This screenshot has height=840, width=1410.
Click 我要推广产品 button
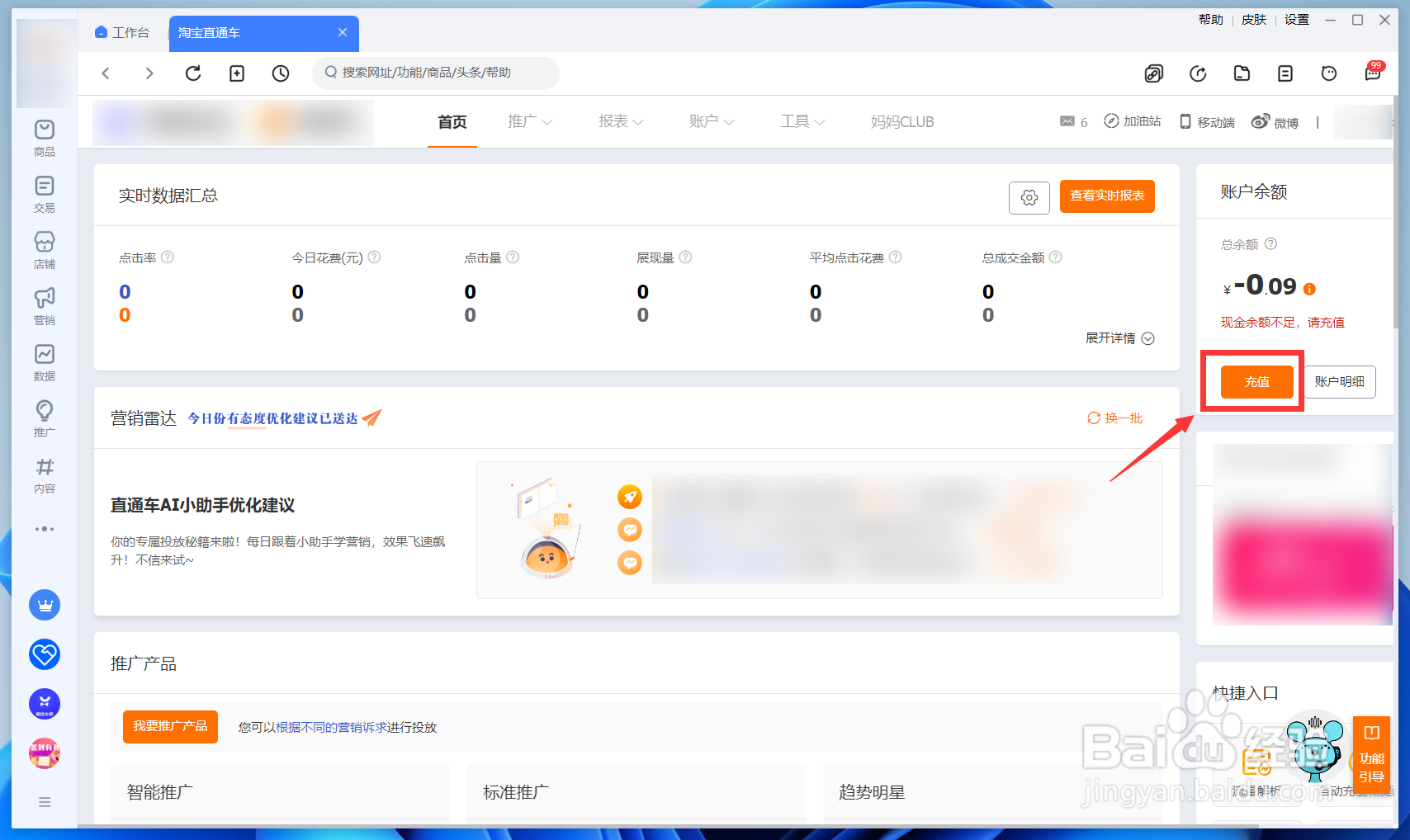coord(170,726)
